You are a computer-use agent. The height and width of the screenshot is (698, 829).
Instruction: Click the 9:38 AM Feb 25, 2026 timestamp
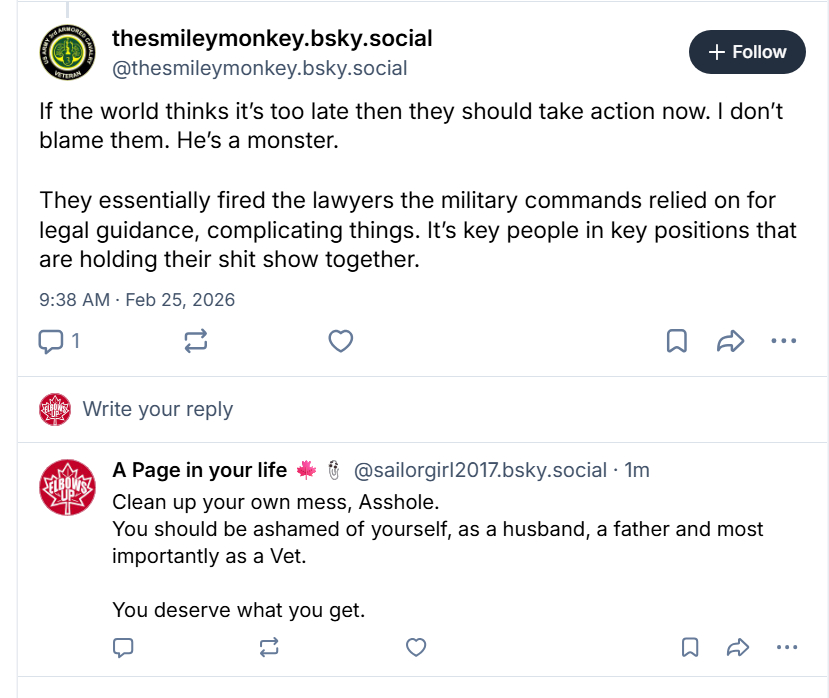[x=137, y=299]
